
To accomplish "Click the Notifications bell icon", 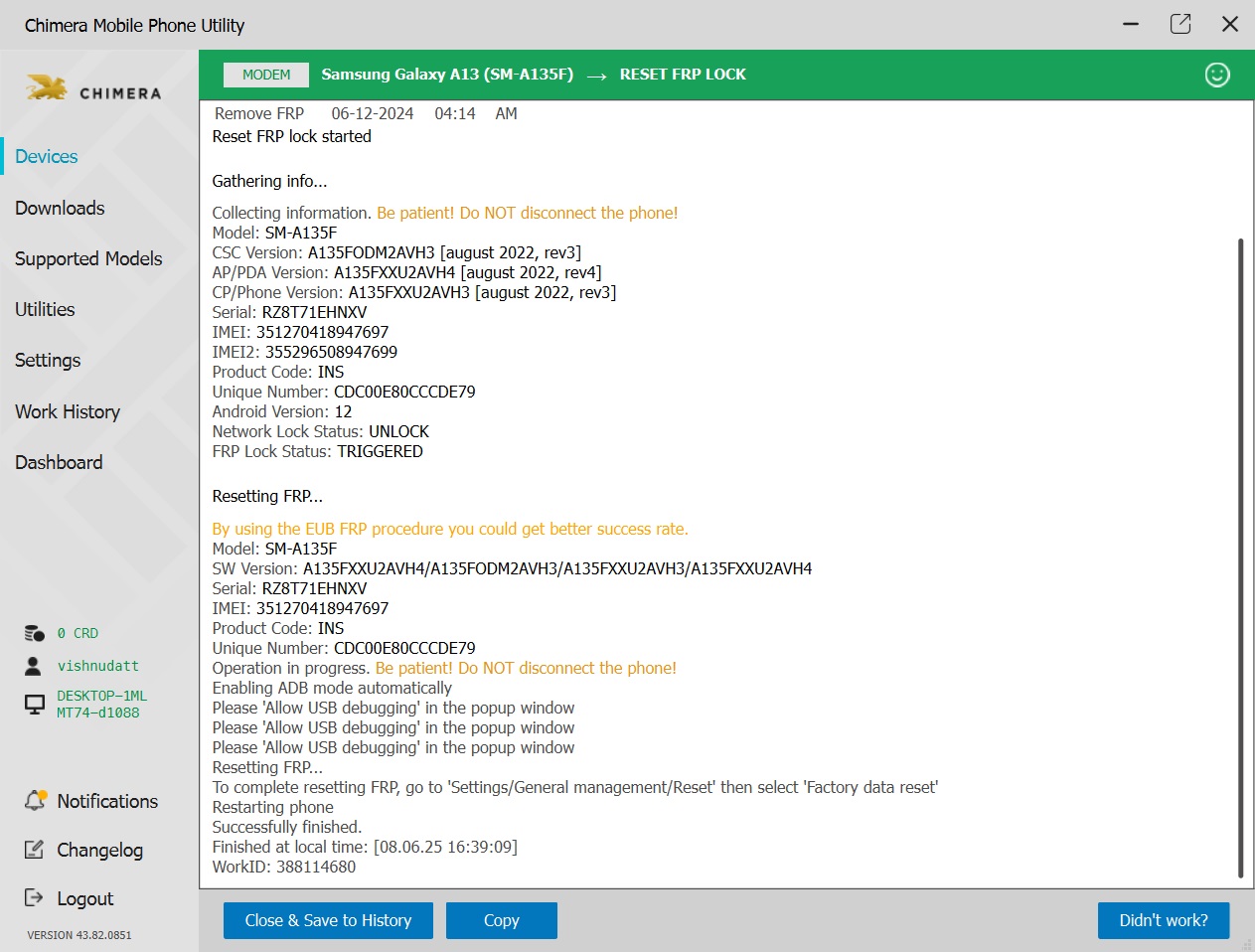I will point(36,800).
